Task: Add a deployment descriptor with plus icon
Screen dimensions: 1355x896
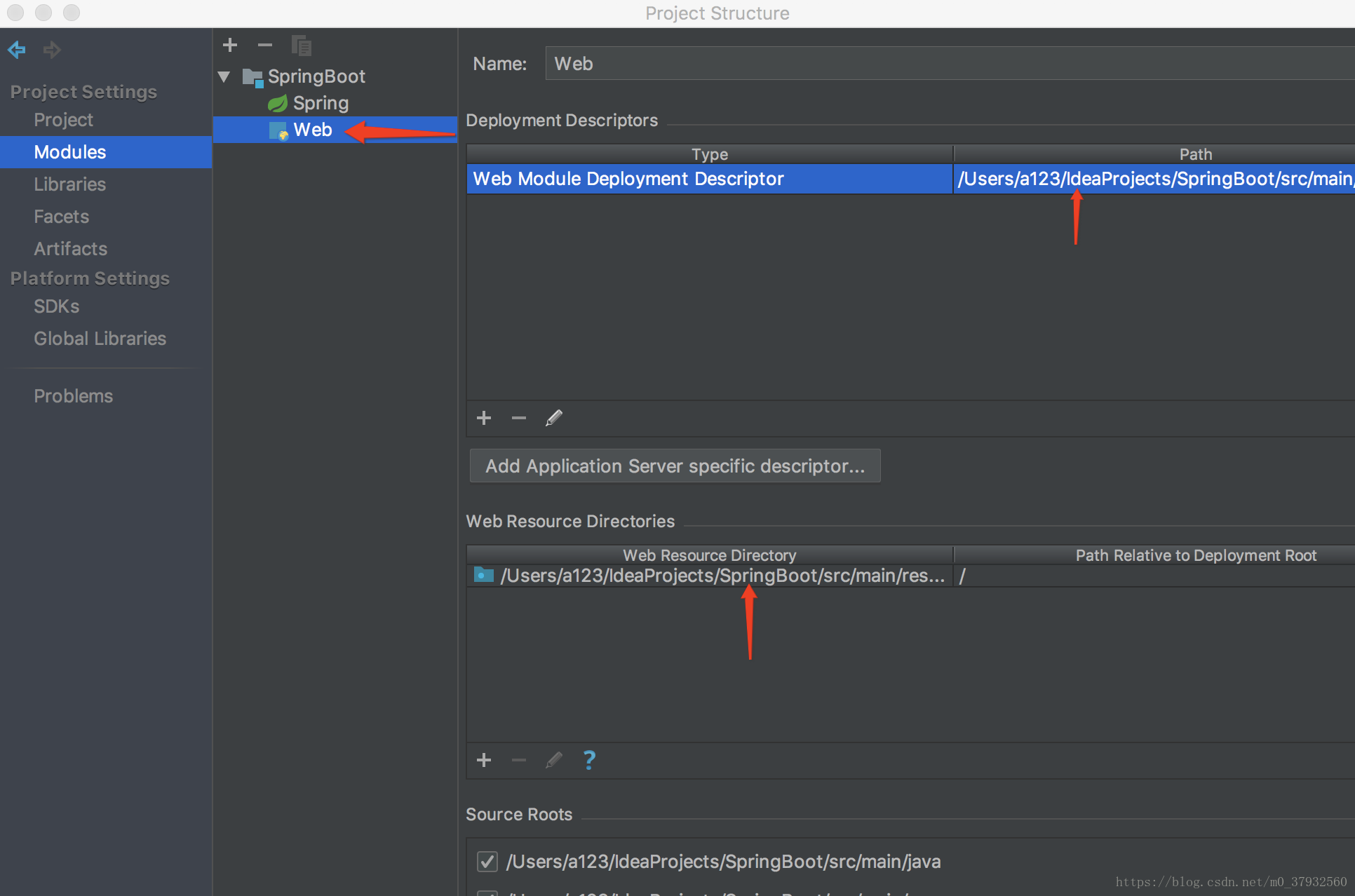Action: pyautogui.click(x=484, y=419)
